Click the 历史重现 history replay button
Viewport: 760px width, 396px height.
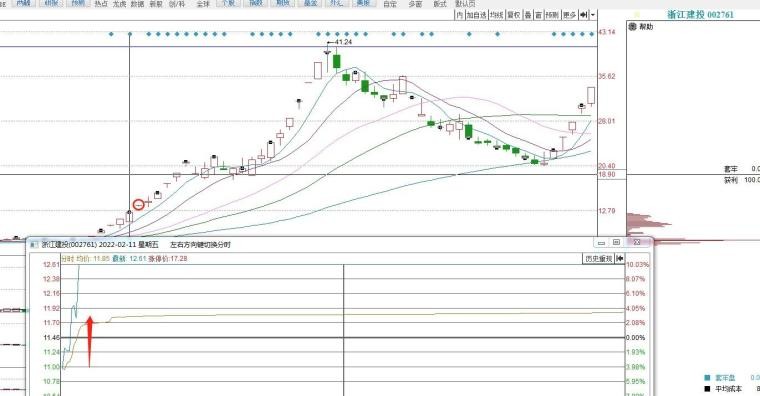[x=598, y=259]
